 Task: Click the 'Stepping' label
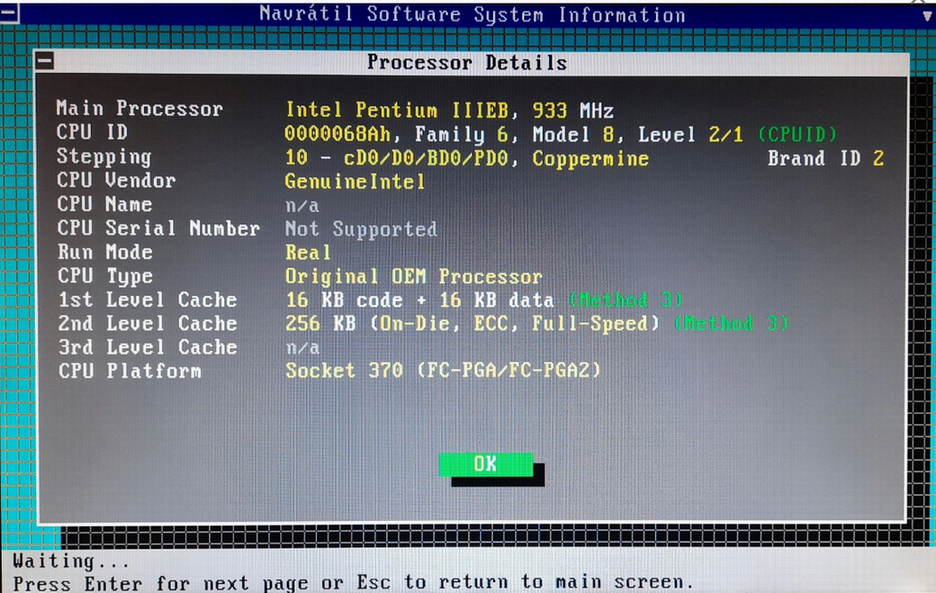click(104, 156)
